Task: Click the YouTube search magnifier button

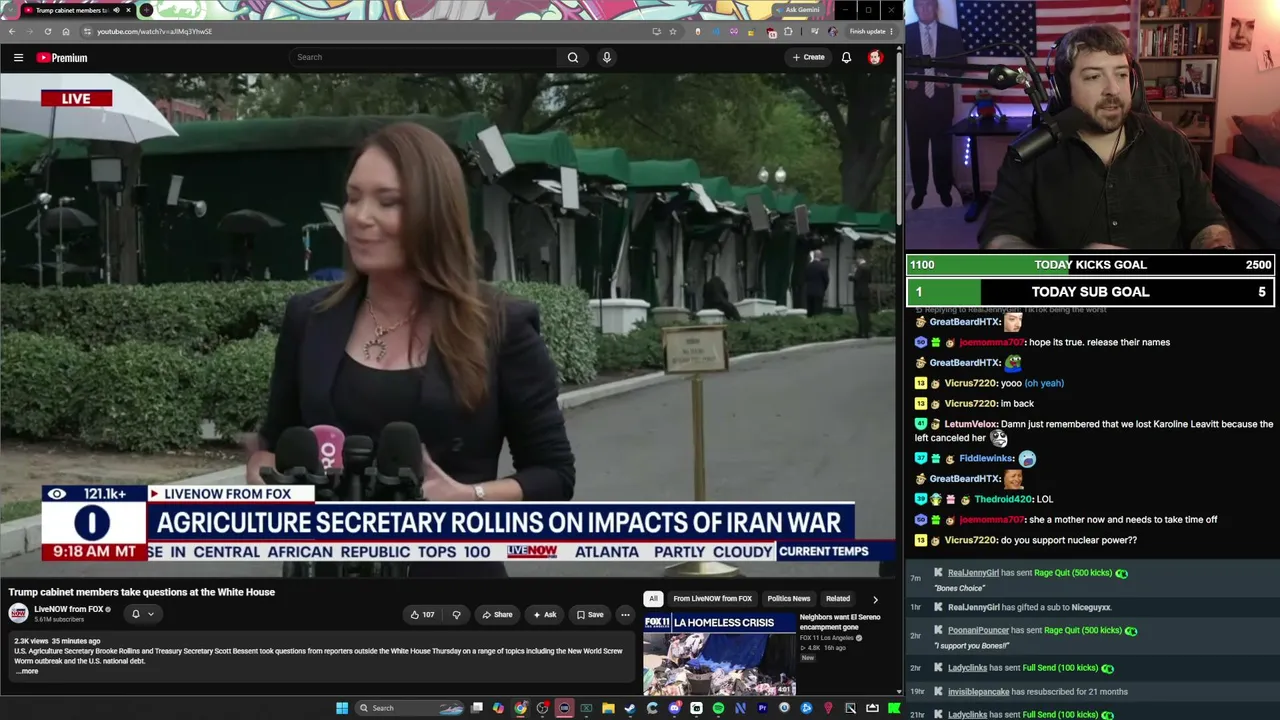Action: [573, 57]
